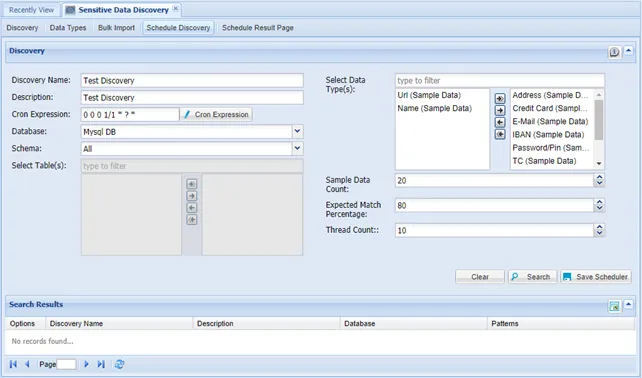Click add arrow in data types picker
The image size is (642, 378).
(500, 110)
